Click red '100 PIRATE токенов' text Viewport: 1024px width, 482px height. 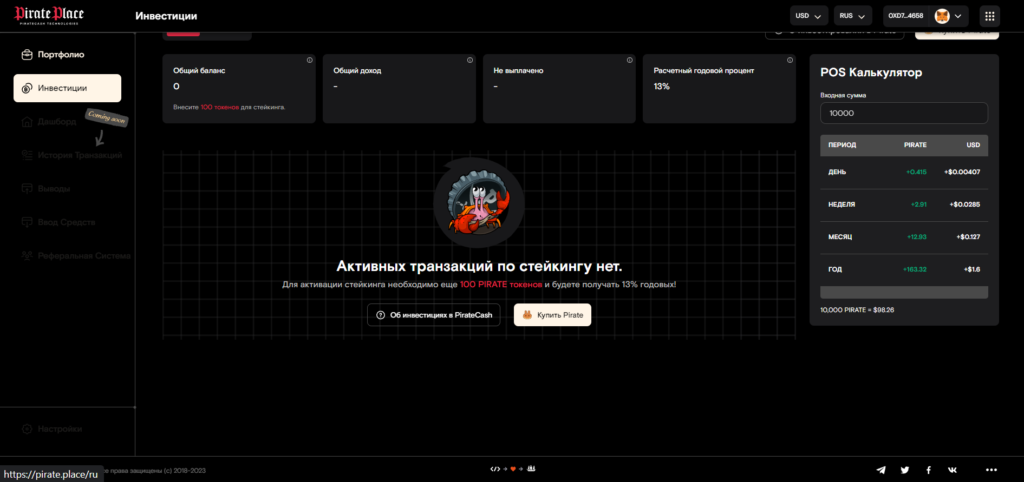501,285
